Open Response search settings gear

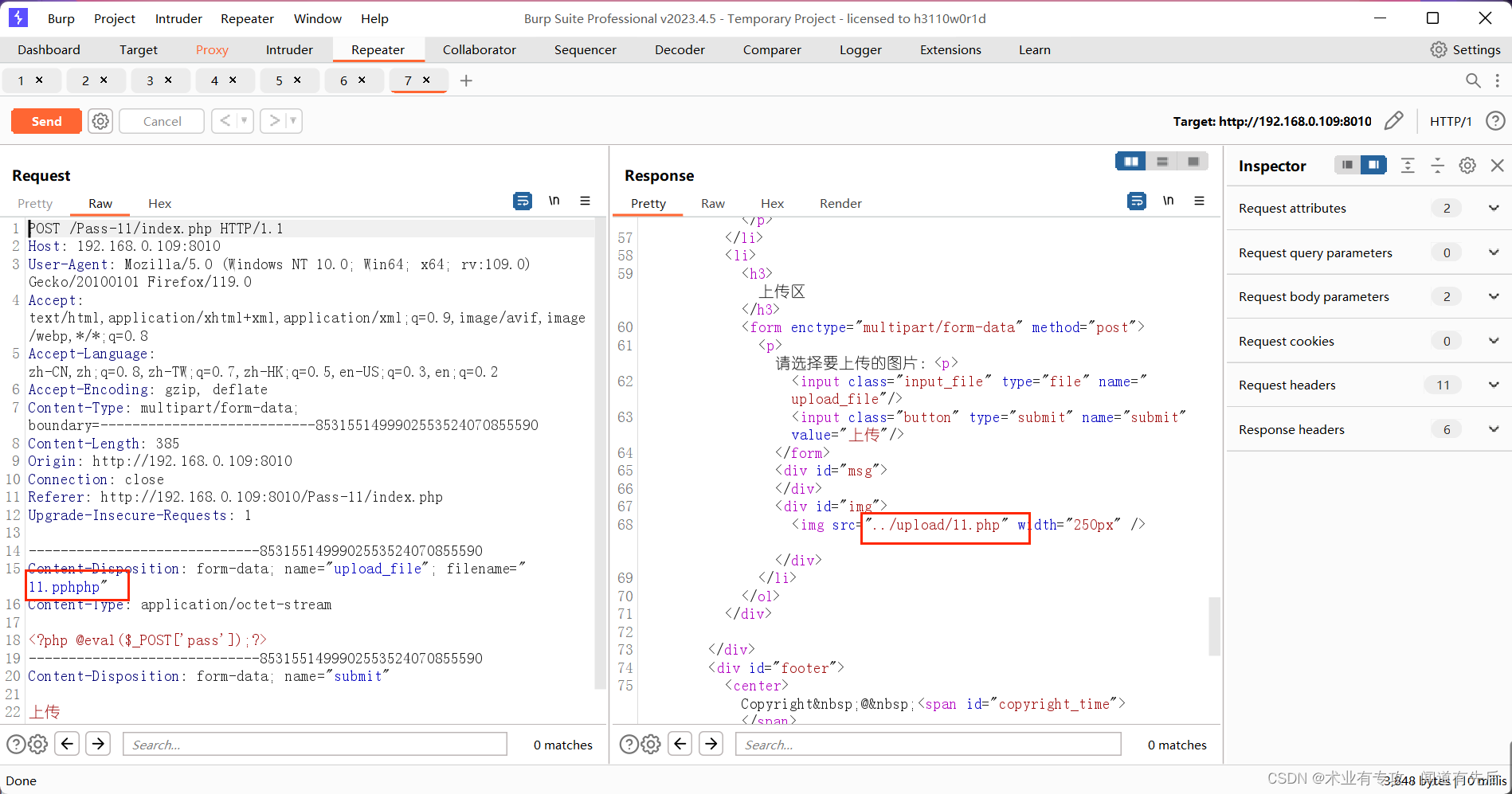click(651, 744)
